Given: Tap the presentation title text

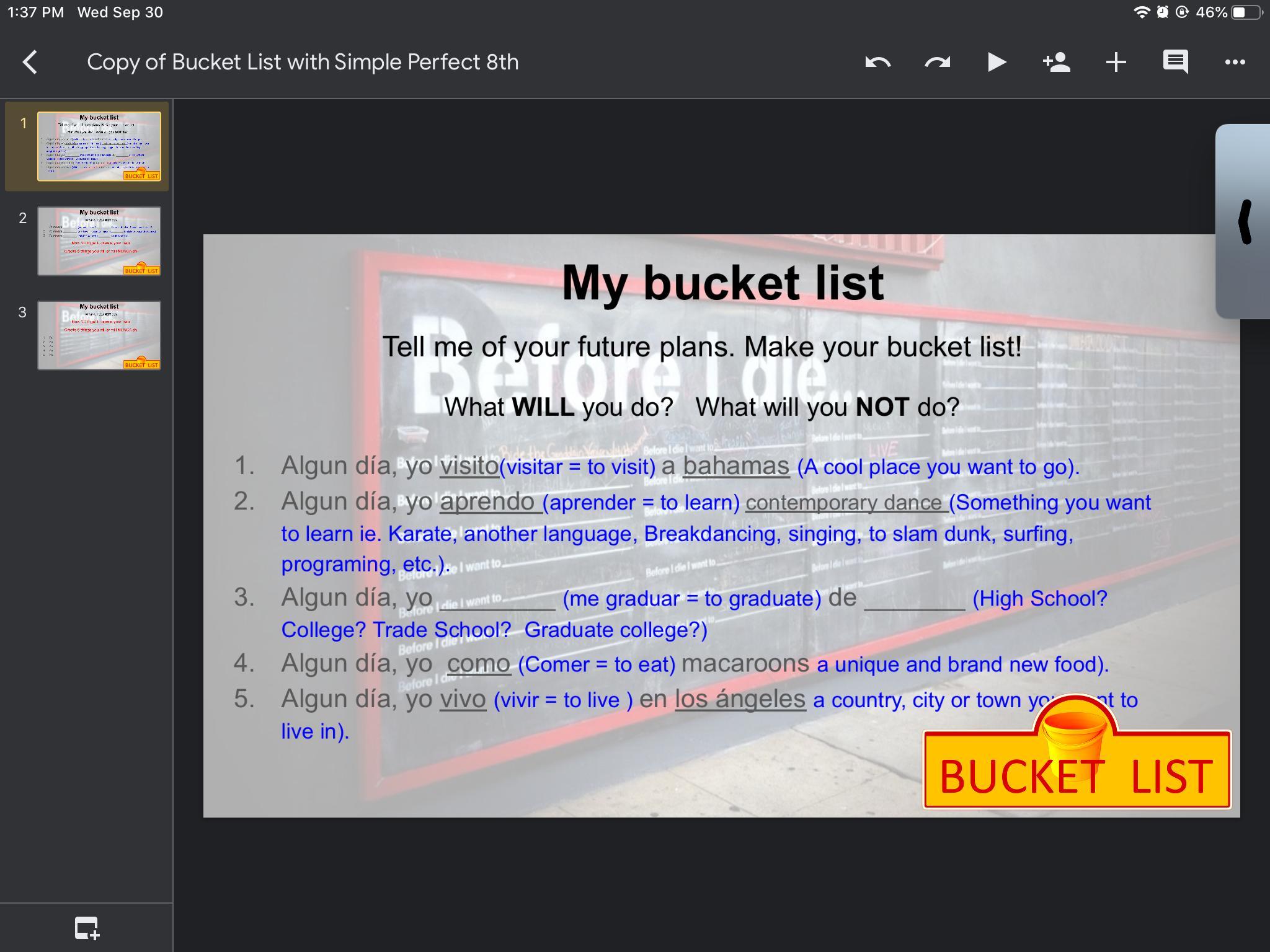Looking at the screenshot, I should coord(303,62).
